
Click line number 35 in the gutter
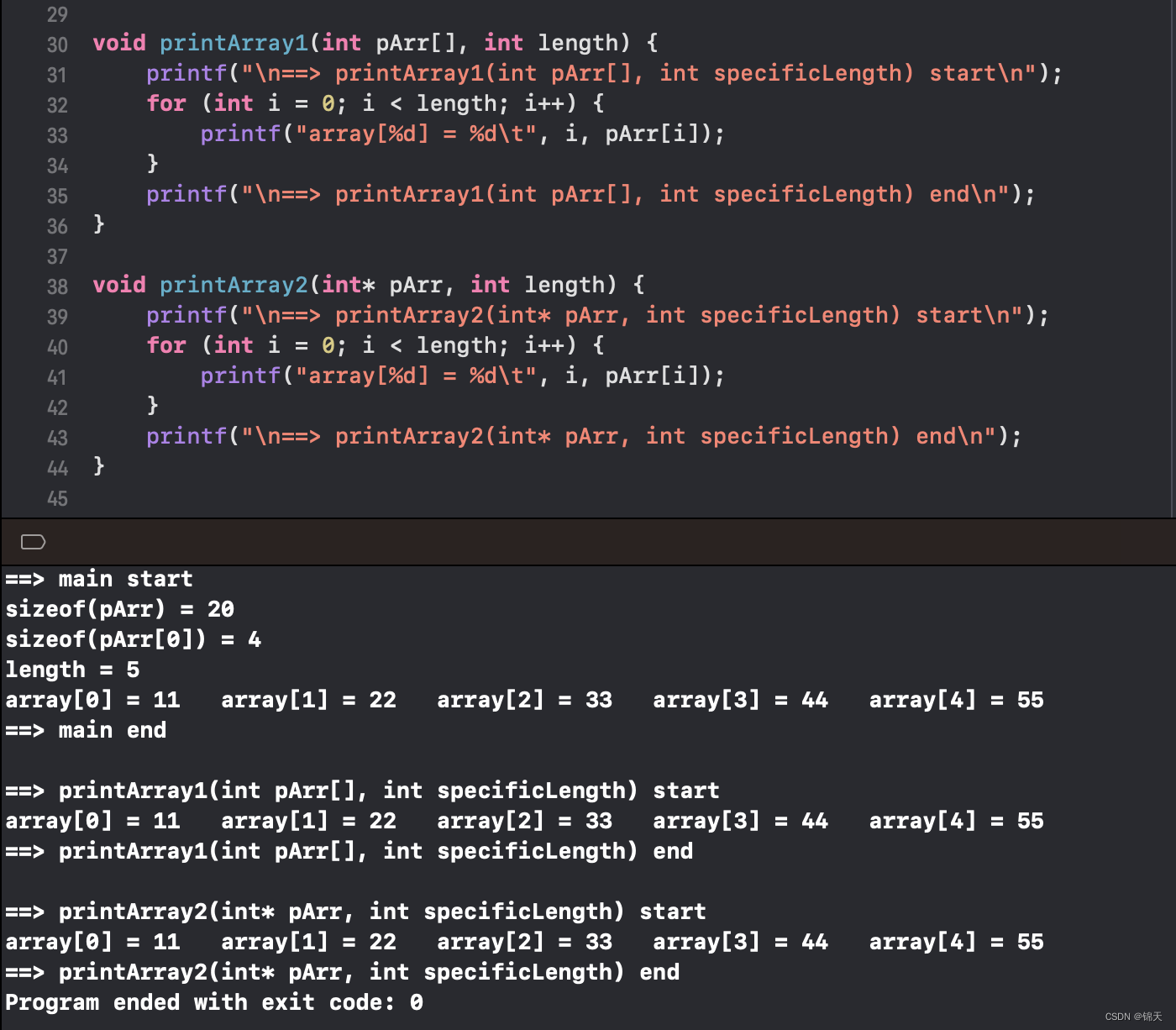(57, 196)
